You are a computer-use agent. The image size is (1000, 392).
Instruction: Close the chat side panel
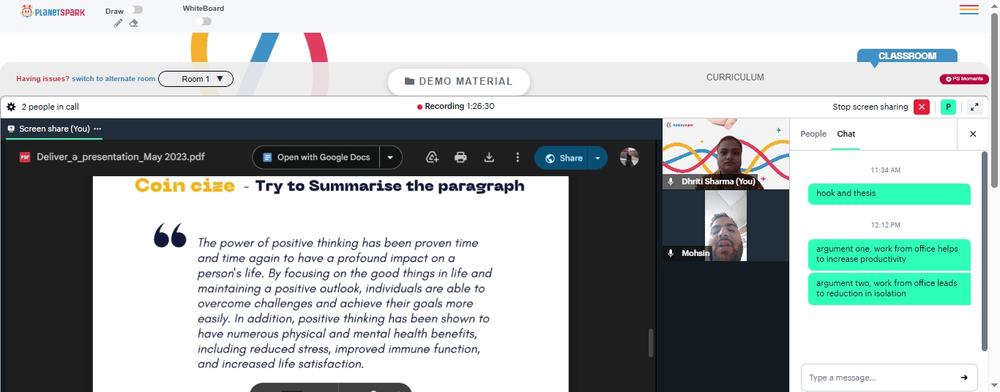(x=973, y=134)
